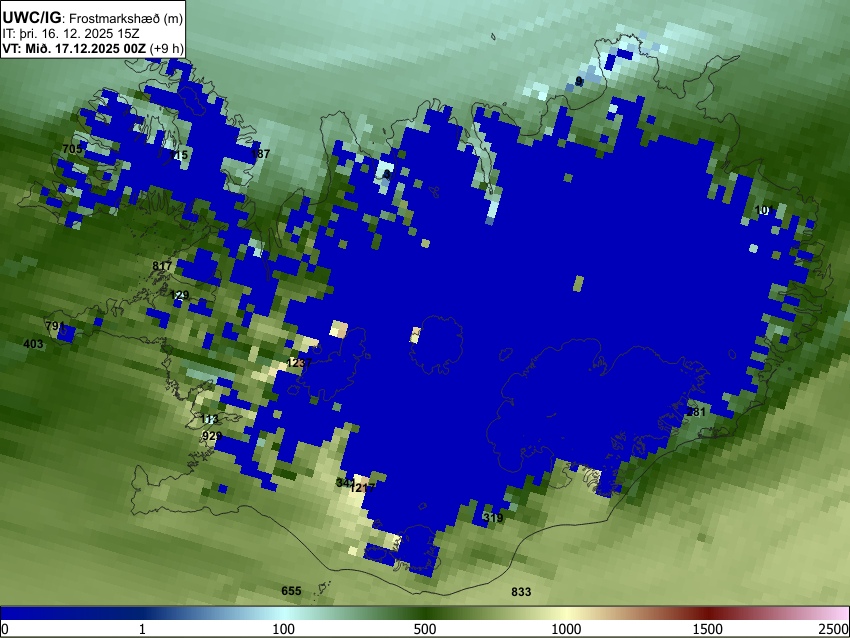Click the 'VT: Mið. 17.12.2025 00Z (+9 h)' line
This screenshot has width=850, height=638.
click(93, 48)
